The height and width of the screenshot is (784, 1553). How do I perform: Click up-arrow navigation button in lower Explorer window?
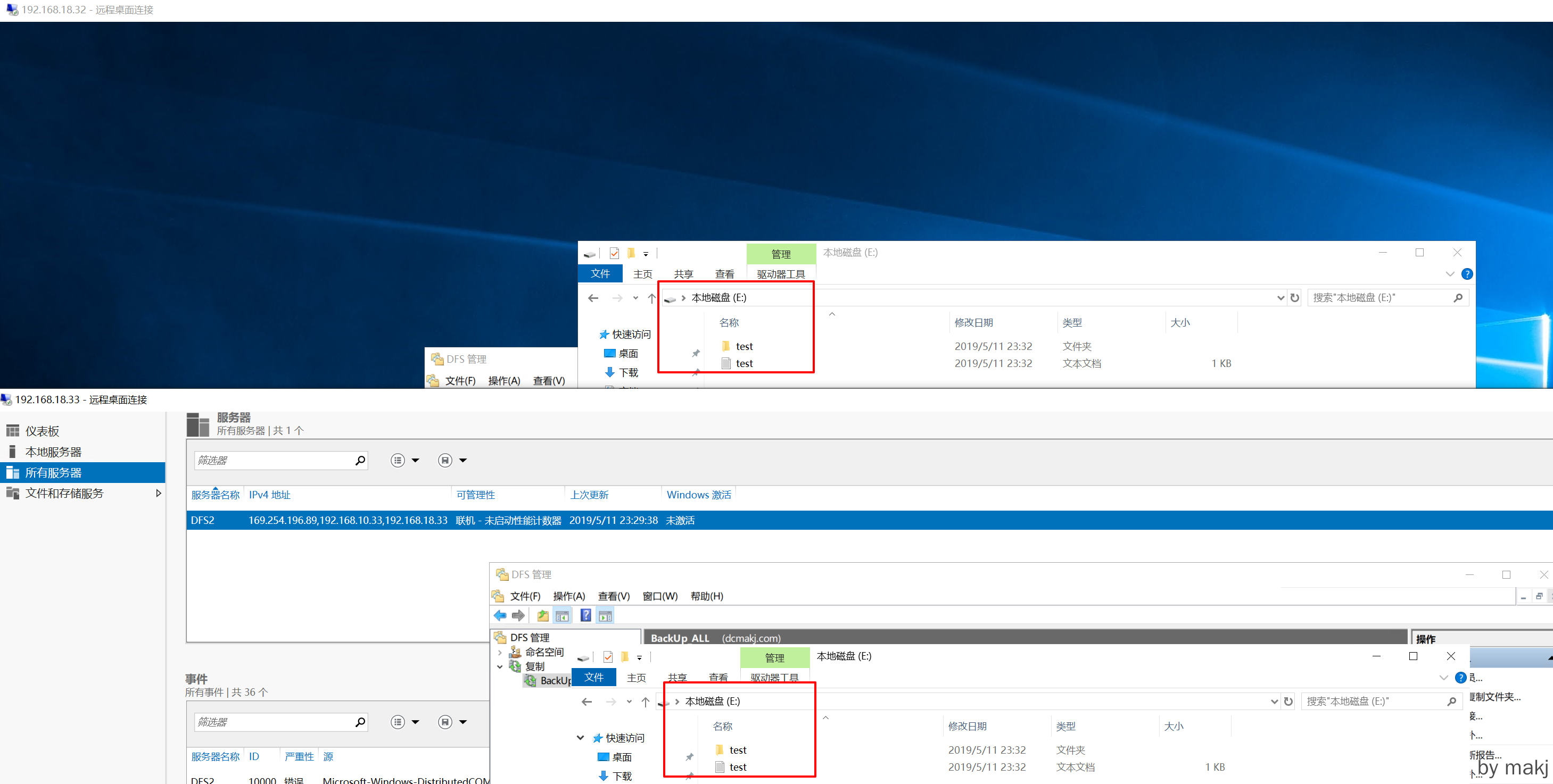pyautogui.click(x=645, y=702)
